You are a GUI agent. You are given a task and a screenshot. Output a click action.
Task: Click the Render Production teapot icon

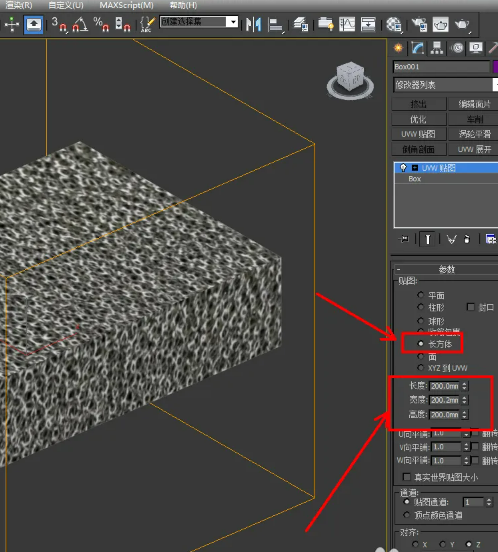pyautogui.click(x=462, y=25)
